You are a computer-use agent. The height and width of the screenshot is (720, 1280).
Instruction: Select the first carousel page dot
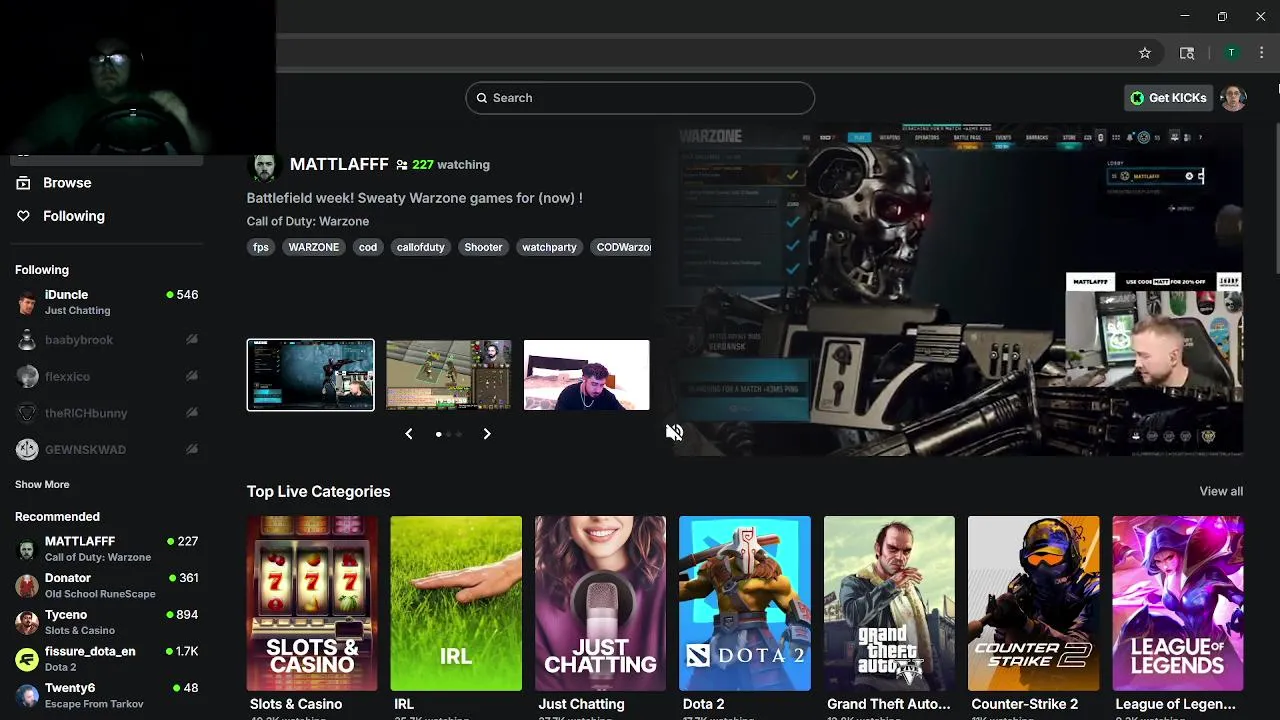pos(438,434)
